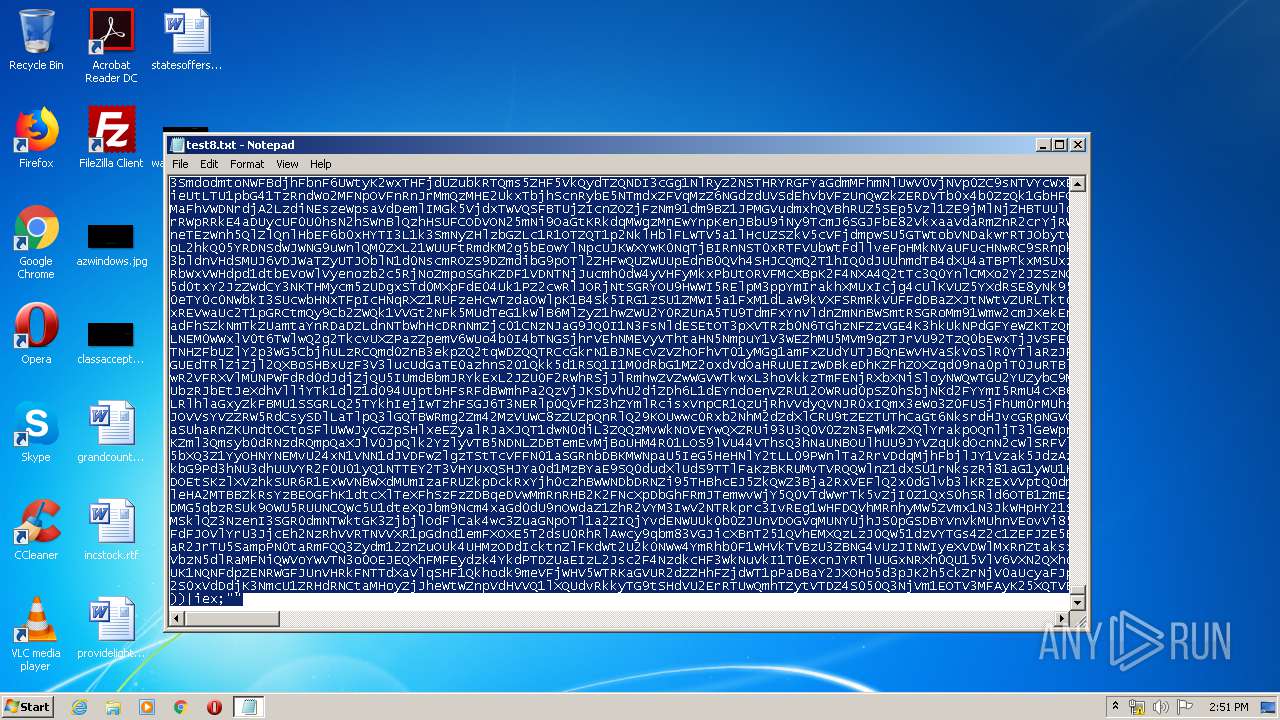This screenshot has height=720, width=1280.
Task: Launch Opera from the desktop
Action: point(36,334)
